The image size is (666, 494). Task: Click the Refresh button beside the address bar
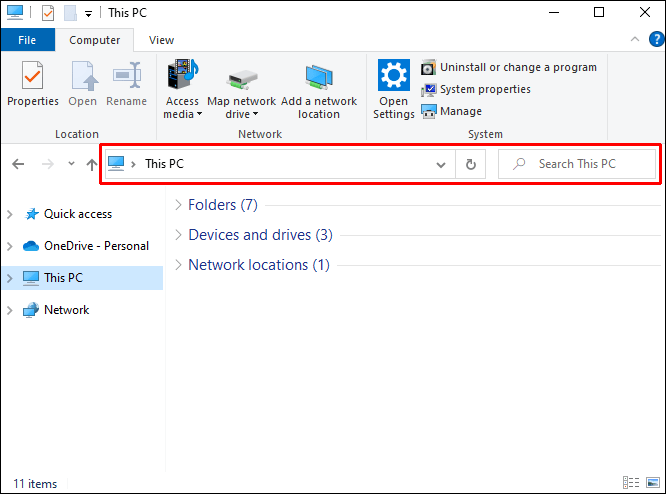coord(470,164)
